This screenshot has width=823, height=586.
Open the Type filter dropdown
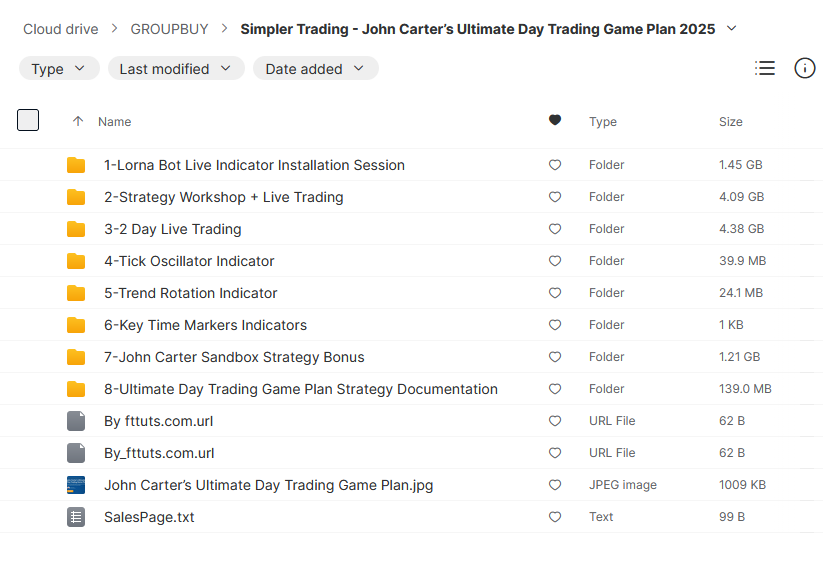pos(59,69)
